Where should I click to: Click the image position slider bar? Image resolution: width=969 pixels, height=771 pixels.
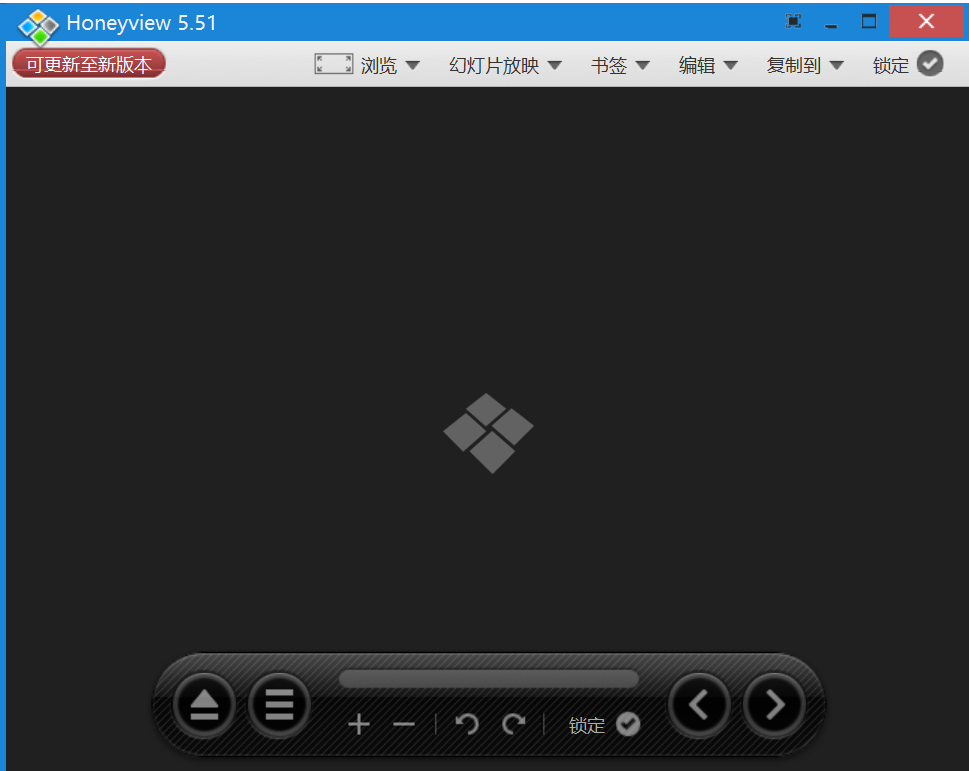point(488,680)
